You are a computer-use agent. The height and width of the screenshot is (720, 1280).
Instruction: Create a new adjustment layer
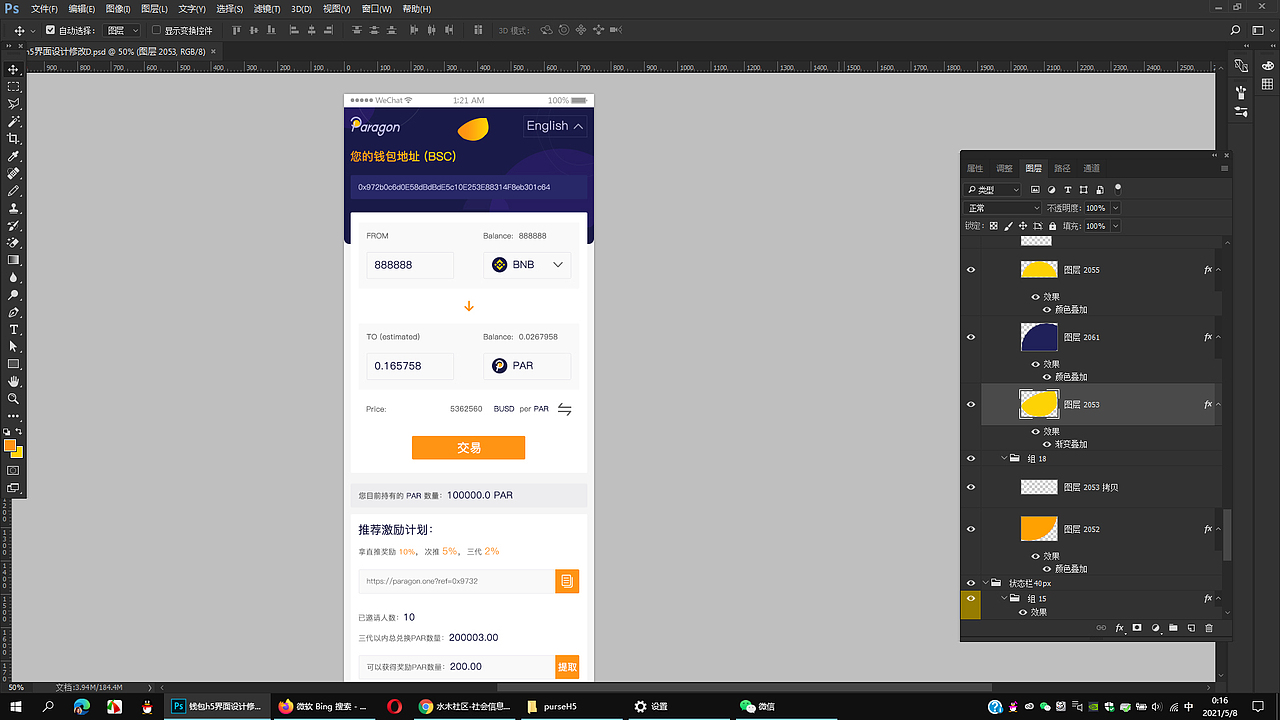(x=1155, y=628)
